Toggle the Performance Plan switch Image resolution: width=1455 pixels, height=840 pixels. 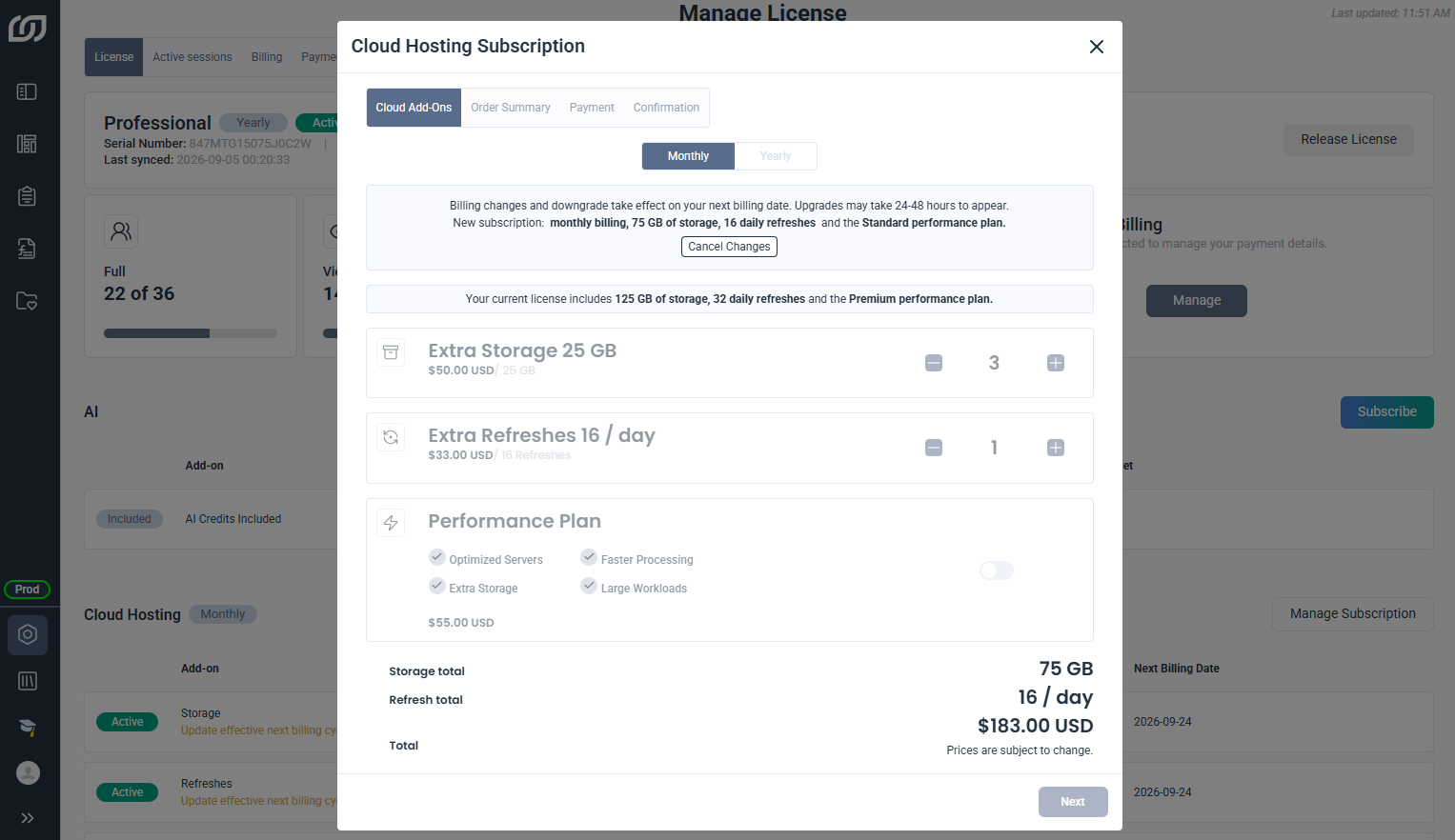pyautogui.click(x=997, y=570)
